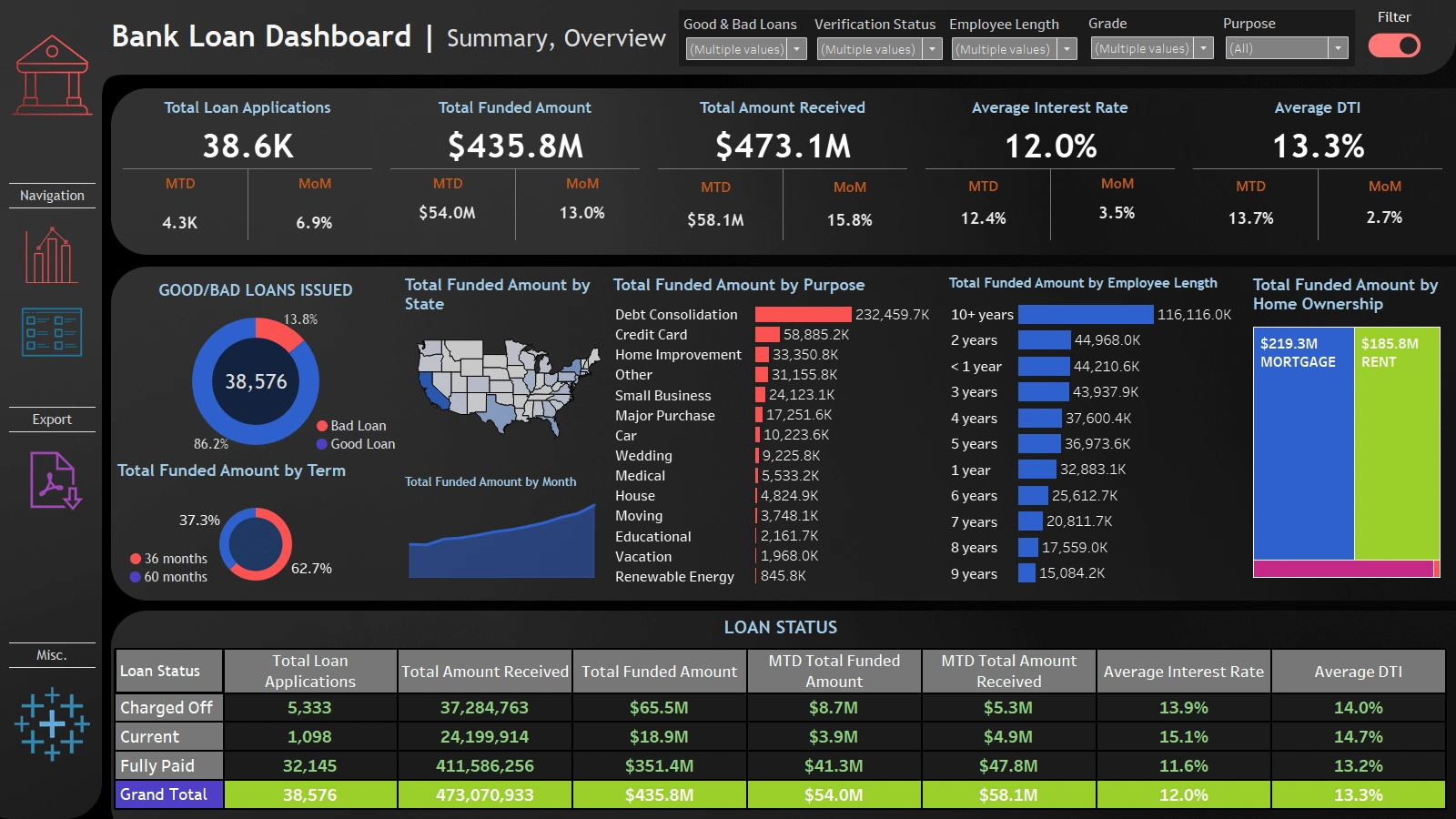The image size is (1456, 819).
Task: Click the Total Amount Received column header
Action: pyautogui.click(x=485, y=671)
